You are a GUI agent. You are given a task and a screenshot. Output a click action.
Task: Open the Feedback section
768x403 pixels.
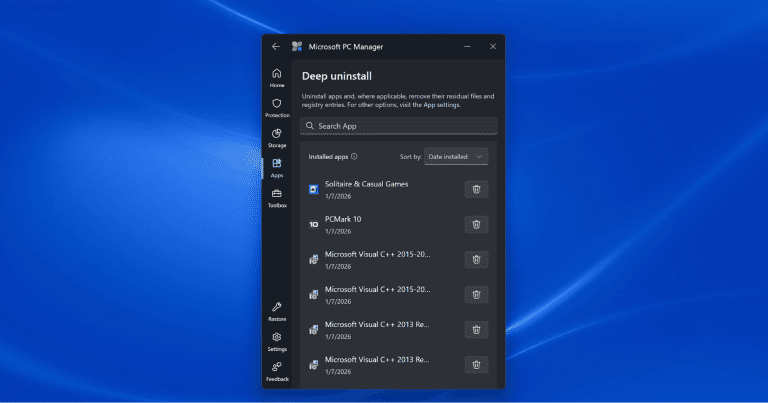(x=276, y=371)
